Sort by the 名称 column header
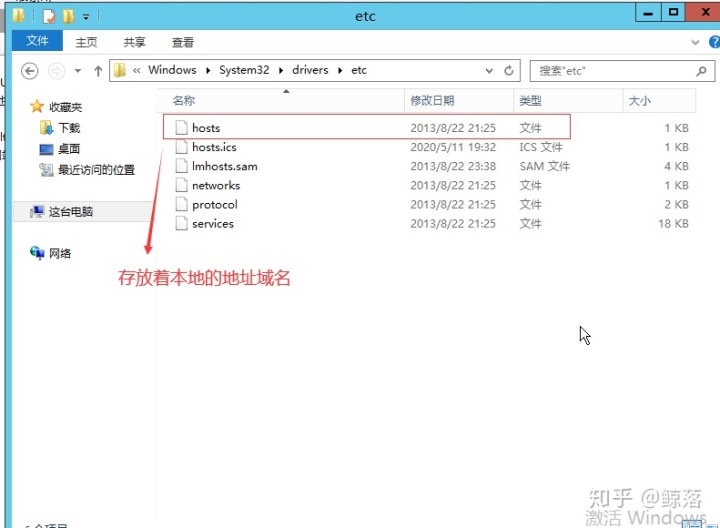 pos(184,101)
